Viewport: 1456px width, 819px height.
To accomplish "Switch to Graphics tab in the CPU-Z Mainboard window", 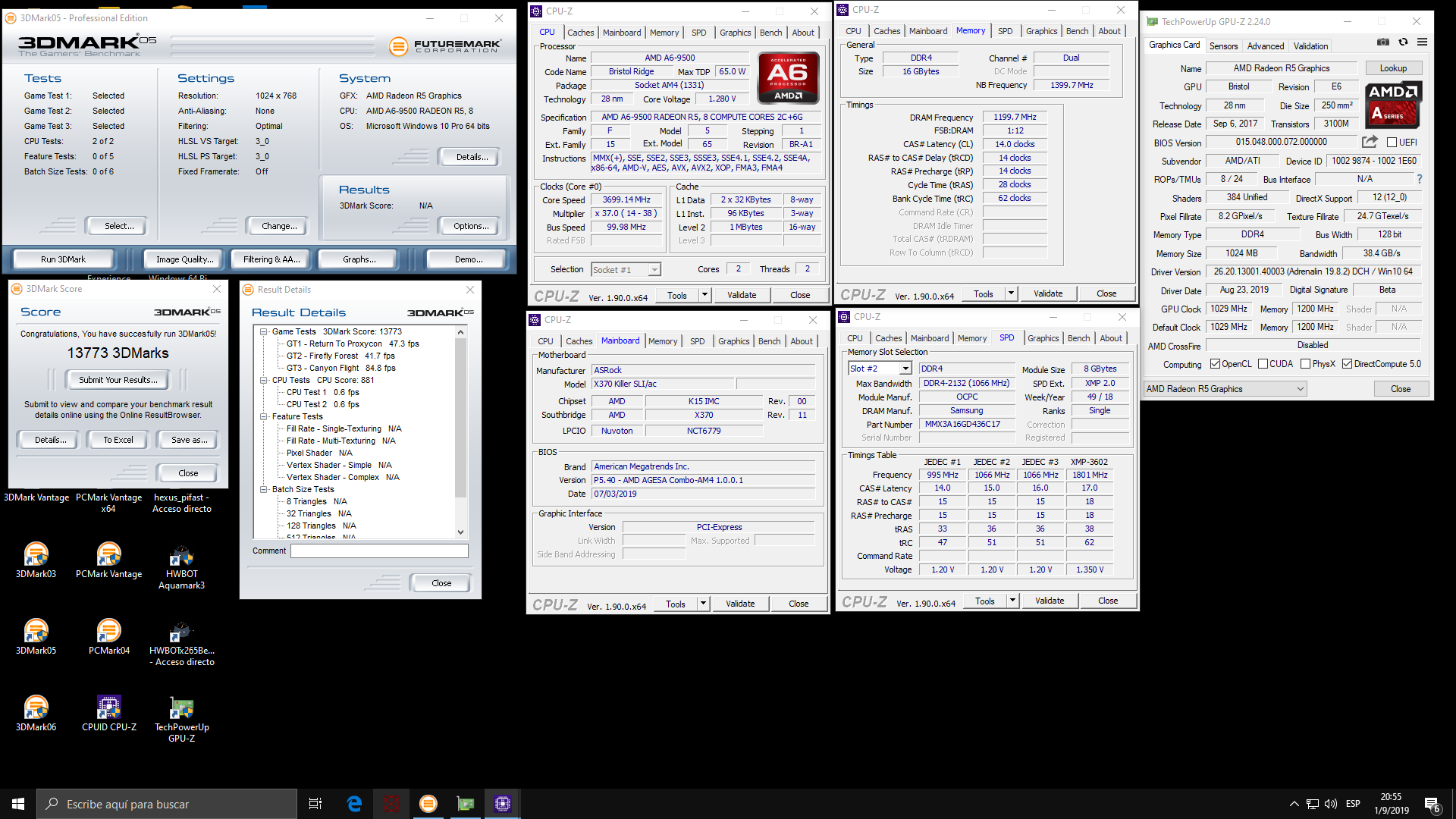I will click(734, 341).
